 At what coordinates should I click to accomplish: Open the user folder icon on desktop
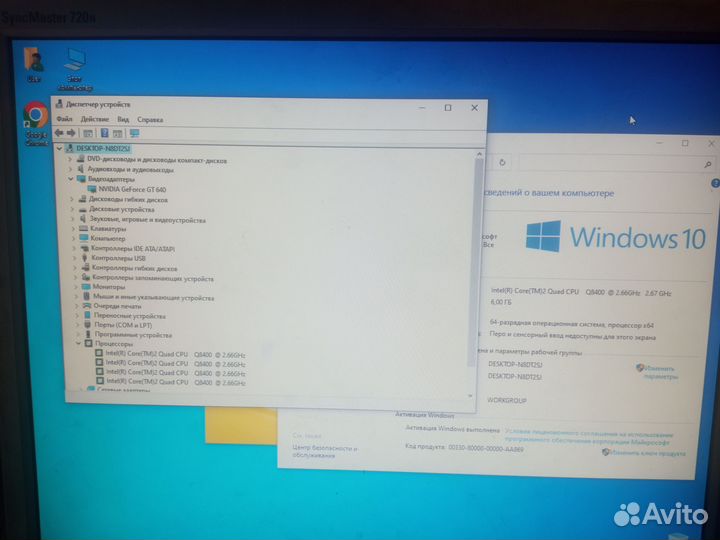pyautogui.click(x=34, y=59)
